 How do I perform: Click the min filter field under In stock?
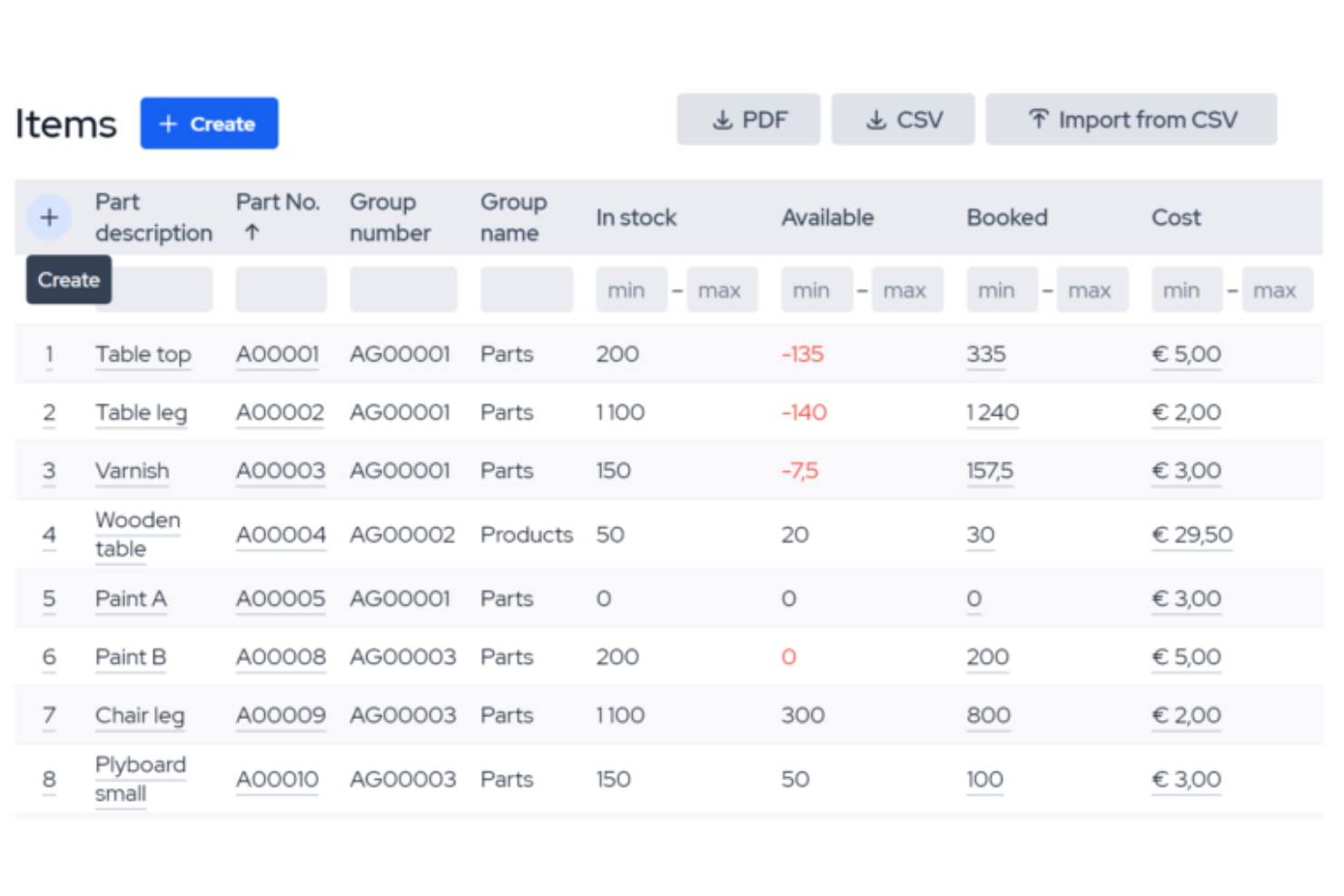[631, 289]
